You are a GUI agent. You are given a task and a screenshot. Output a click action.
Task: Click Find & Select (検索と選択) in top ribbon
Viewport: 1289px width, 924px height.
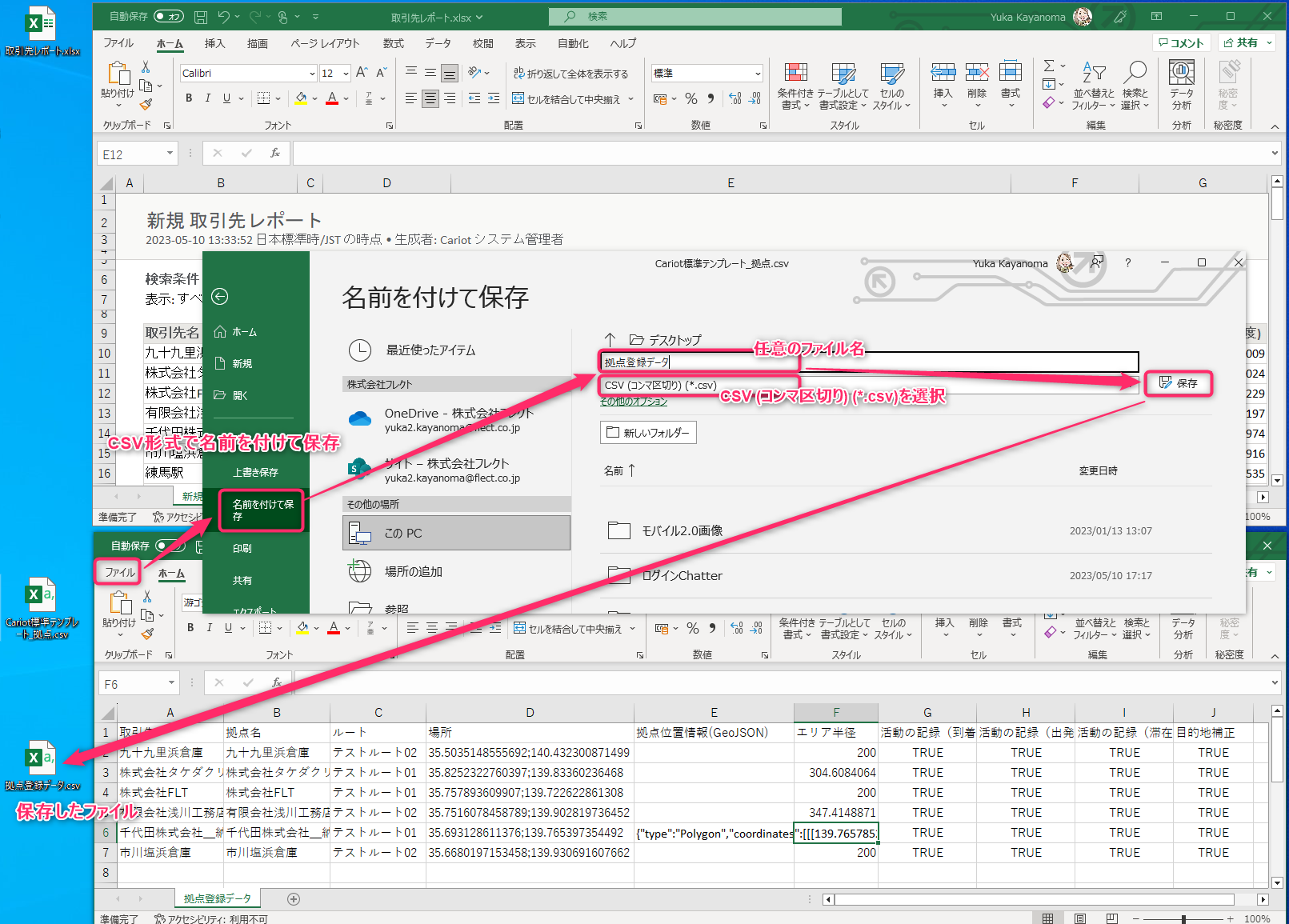click(x=1135, y=86)
